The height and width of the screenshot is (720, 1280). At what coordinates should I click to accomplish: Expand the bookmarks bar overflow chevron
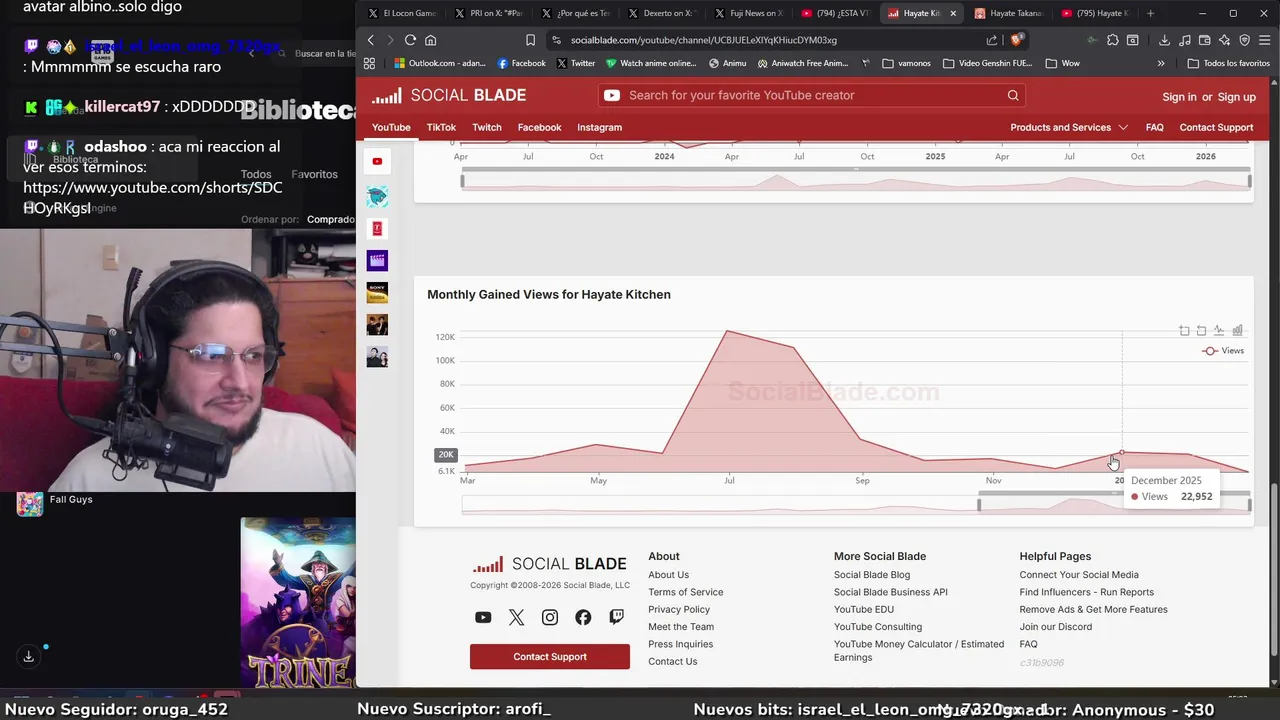pyautogui.click(x=1161, y=63)
